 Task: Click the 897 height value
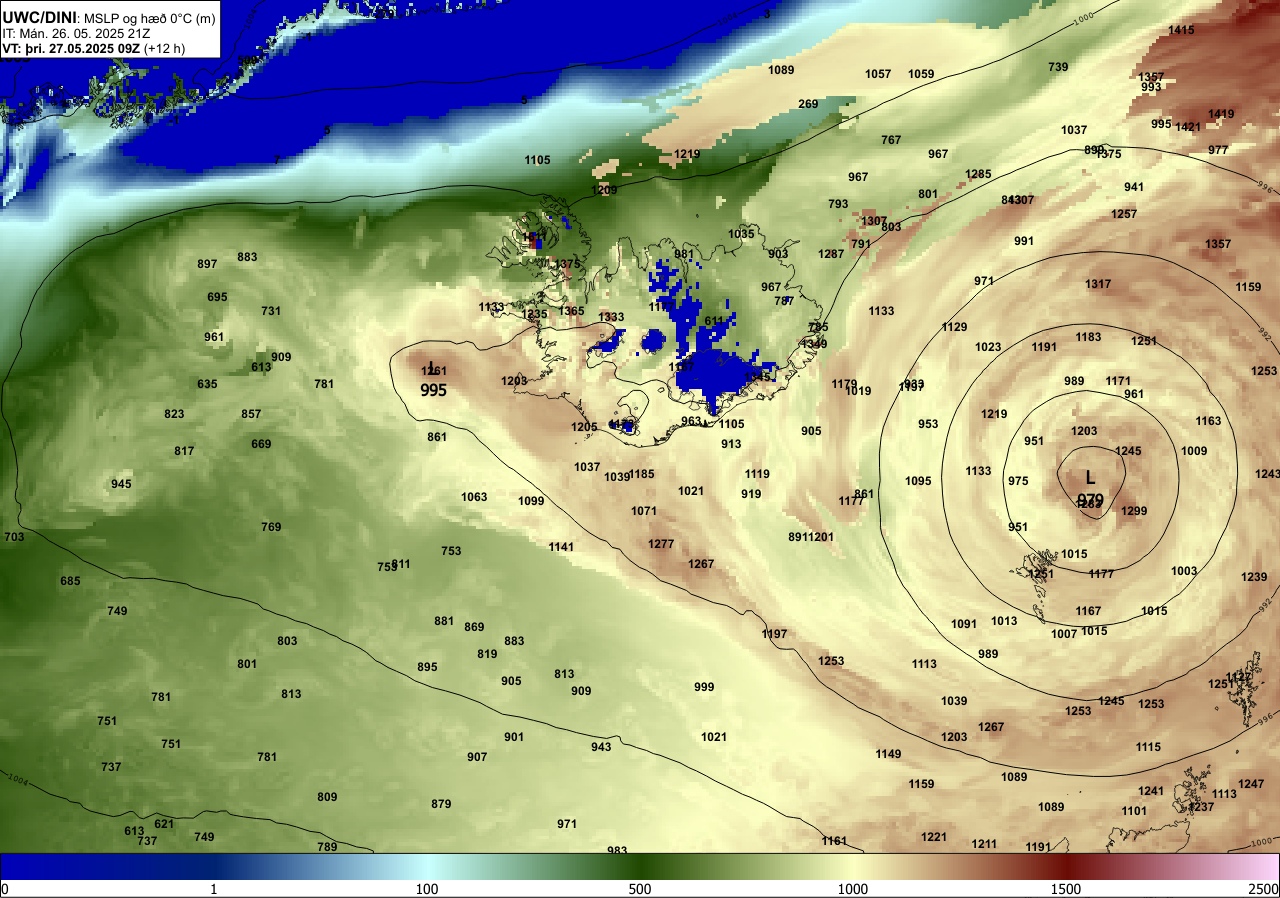coord(207,264)
